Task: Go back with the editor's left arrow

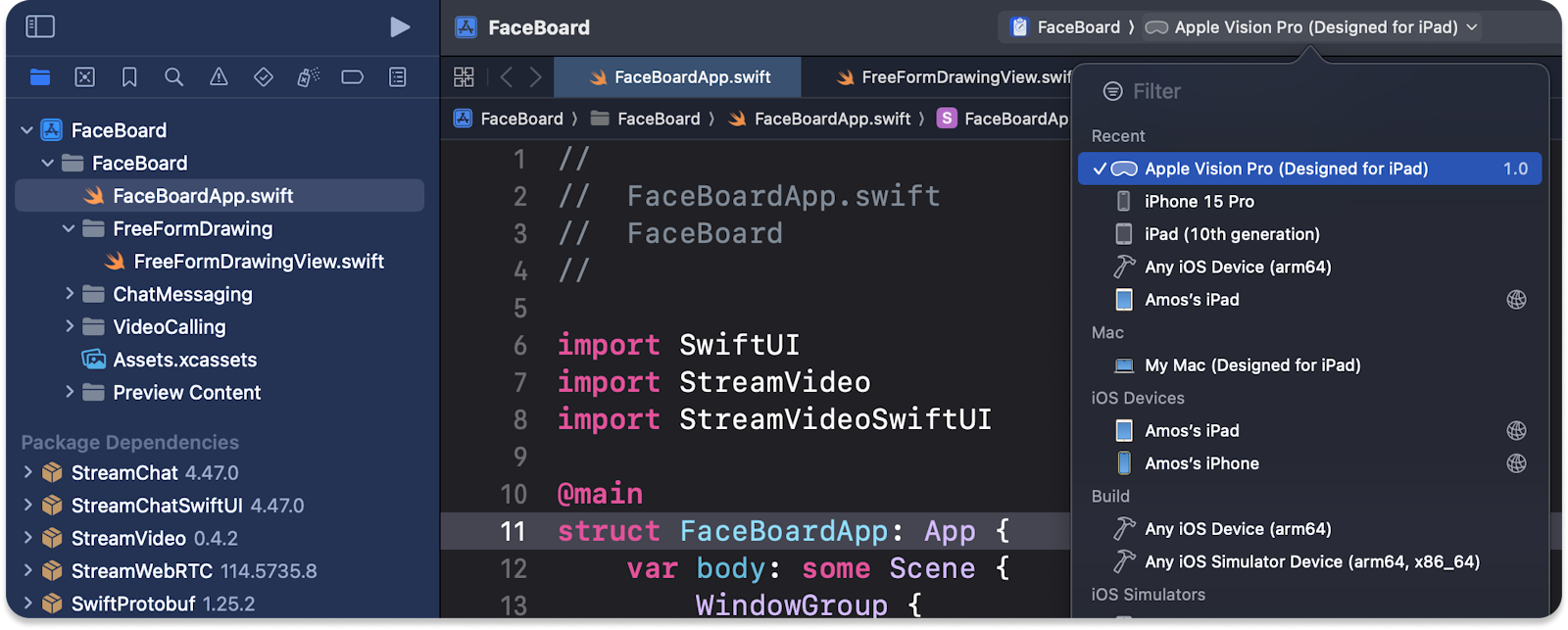Action: (x=506, y=77)
